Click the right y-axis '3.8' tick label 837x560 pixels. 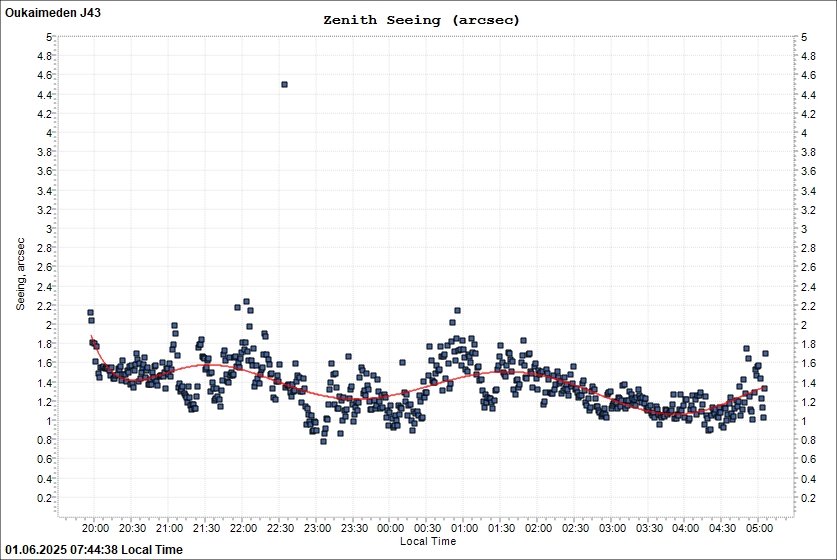pyautogui.click(x=808, y=152)
